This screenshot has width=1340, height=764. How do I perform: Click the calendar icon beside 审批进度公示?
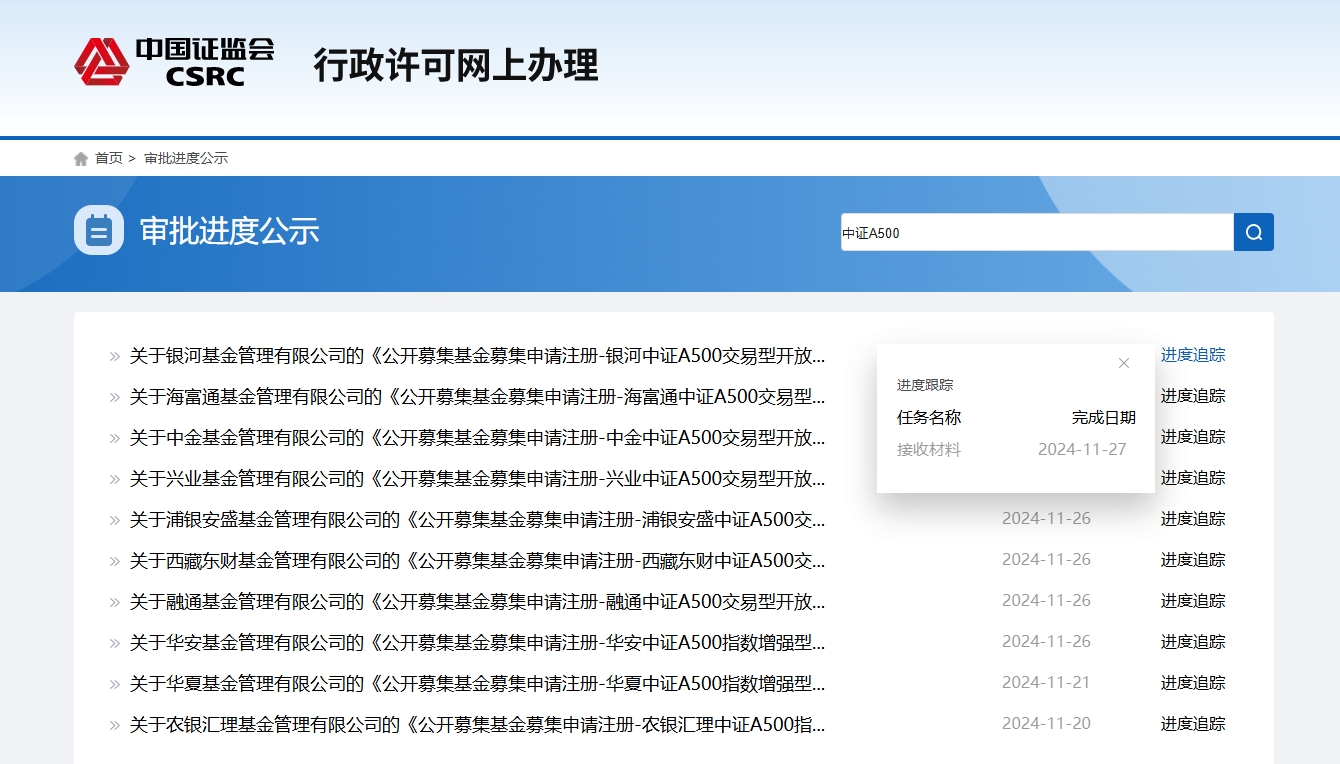click(x=99, y=230)
